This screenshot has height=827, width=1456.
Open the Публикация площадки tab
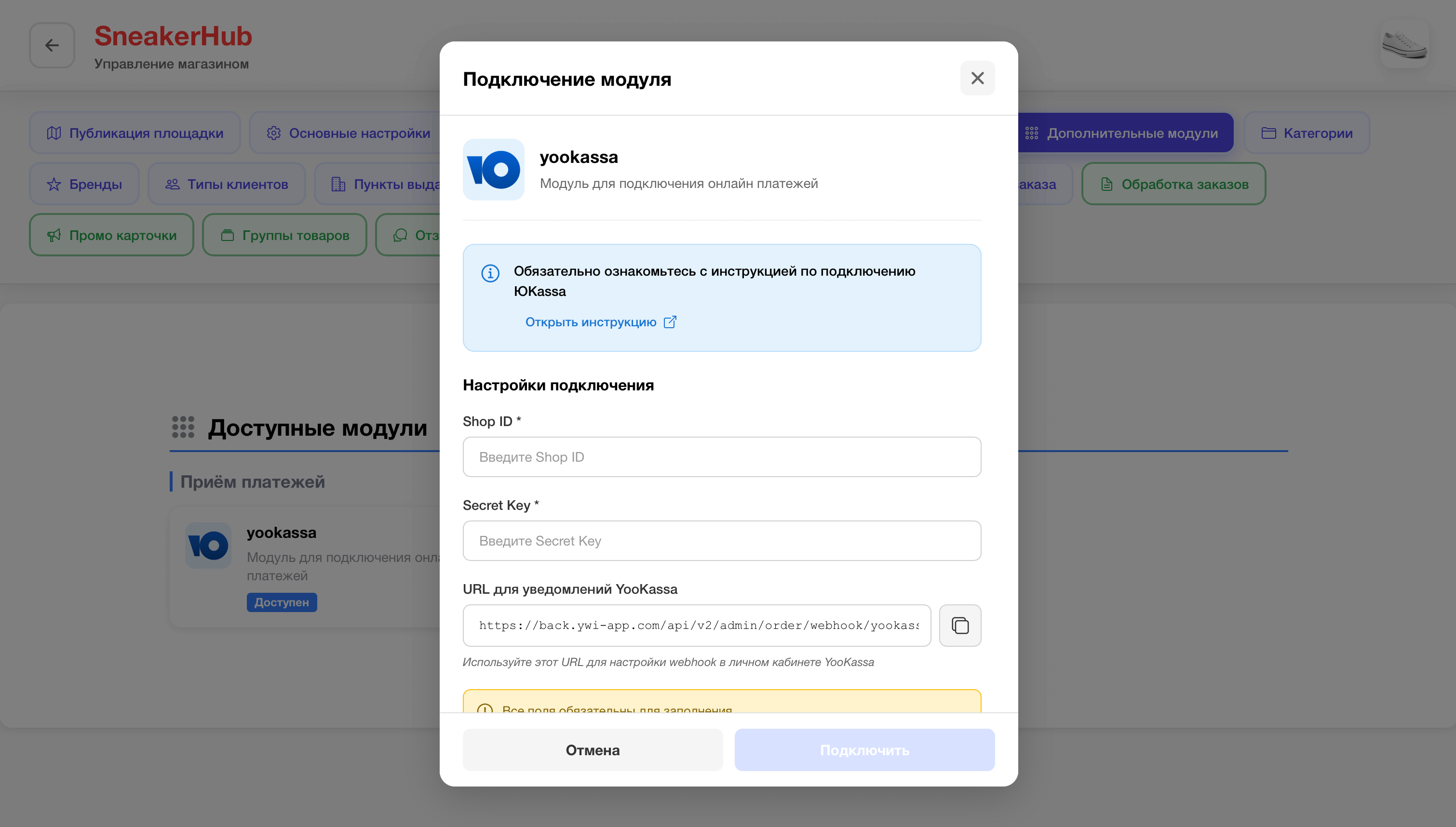click(135, 133)
